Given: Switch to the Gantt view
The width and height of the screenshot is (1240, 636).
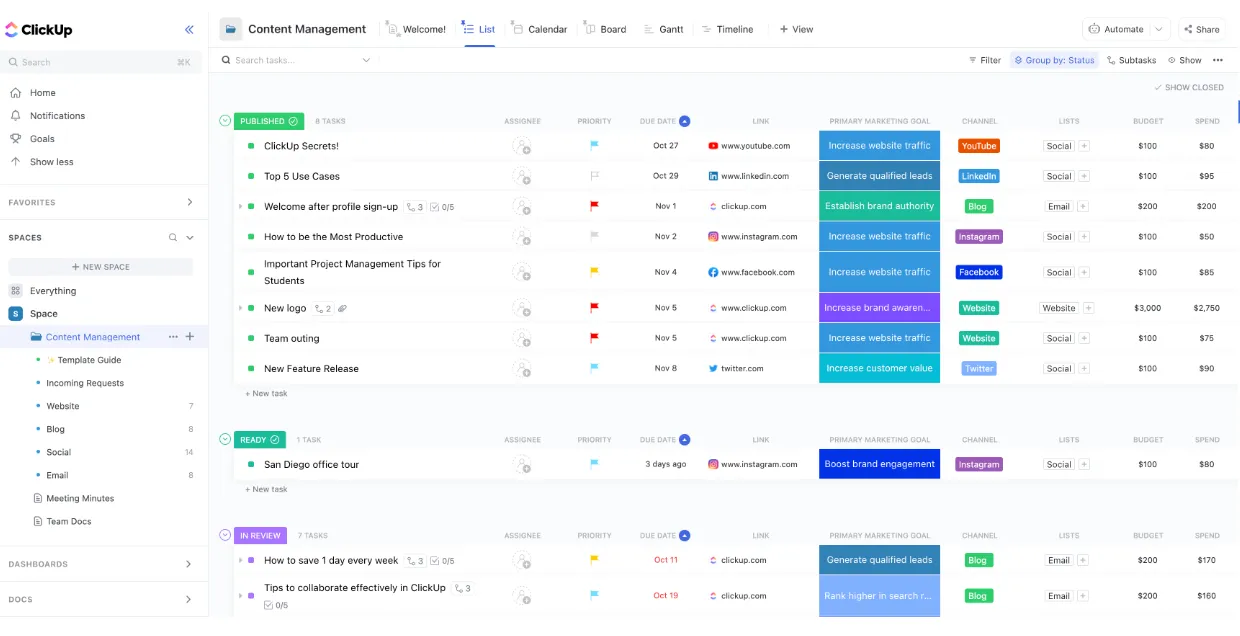Looking at the screenshot, I should click(663, 29).
